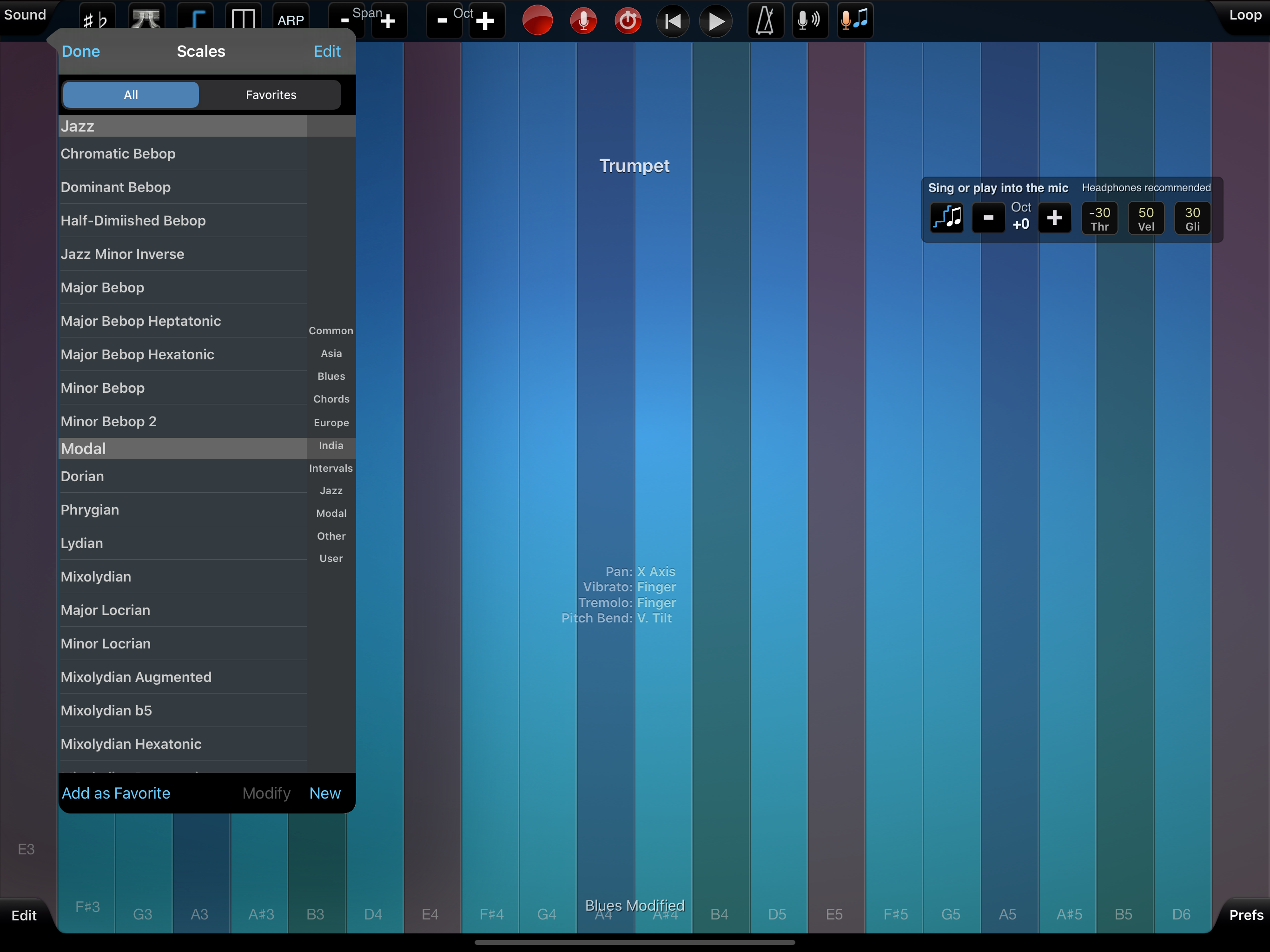This screenshot has height=952, width=1270.
Task: Switch to the Favorites segment
Action: (271, 95)
